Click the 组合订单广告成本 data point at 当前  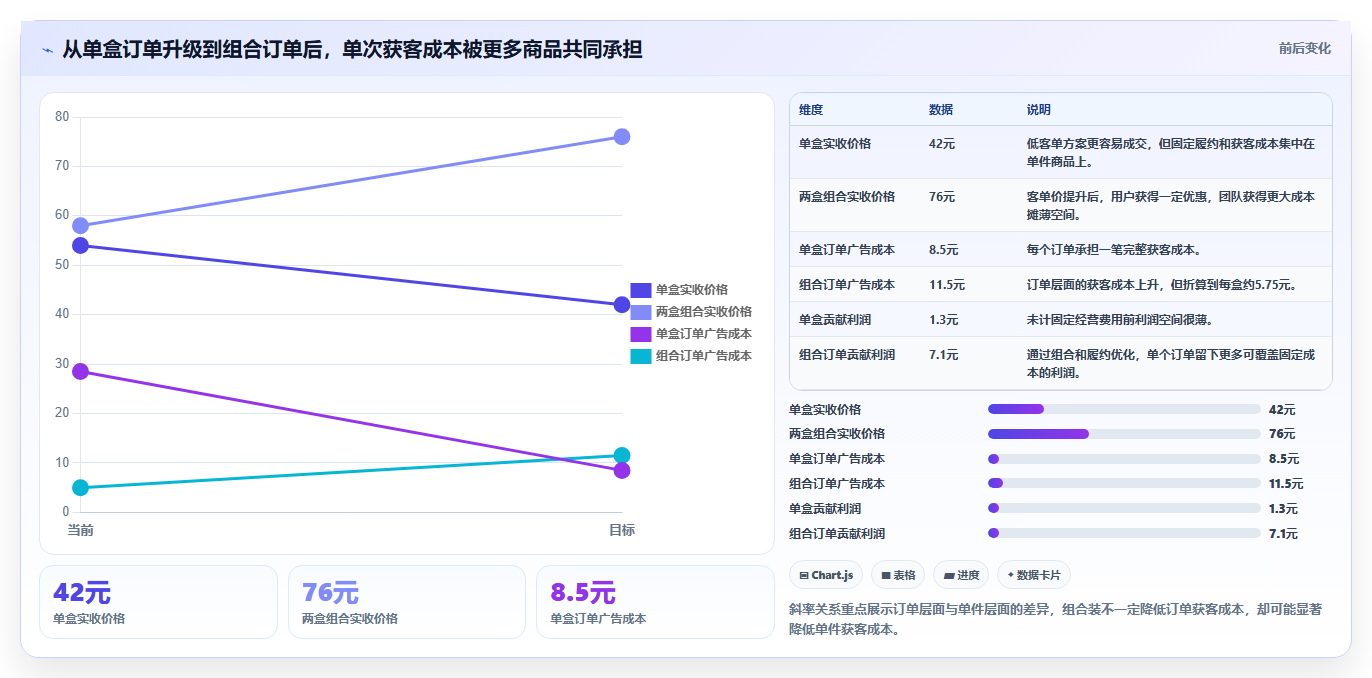pos(81,487)
